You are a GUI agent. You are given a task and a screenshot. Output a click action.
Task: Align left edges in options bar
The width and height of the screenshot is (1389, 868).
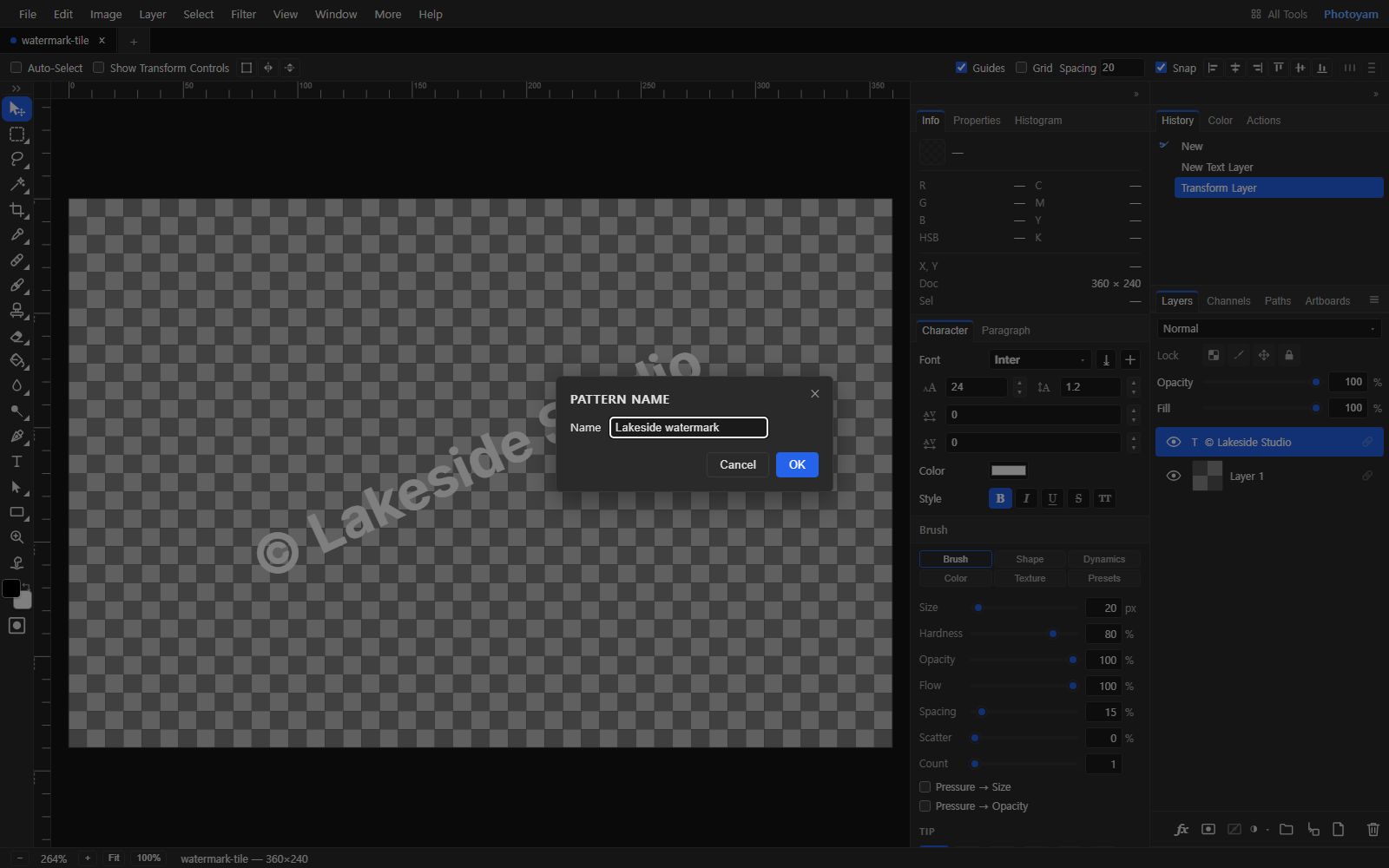[1213, 68]
